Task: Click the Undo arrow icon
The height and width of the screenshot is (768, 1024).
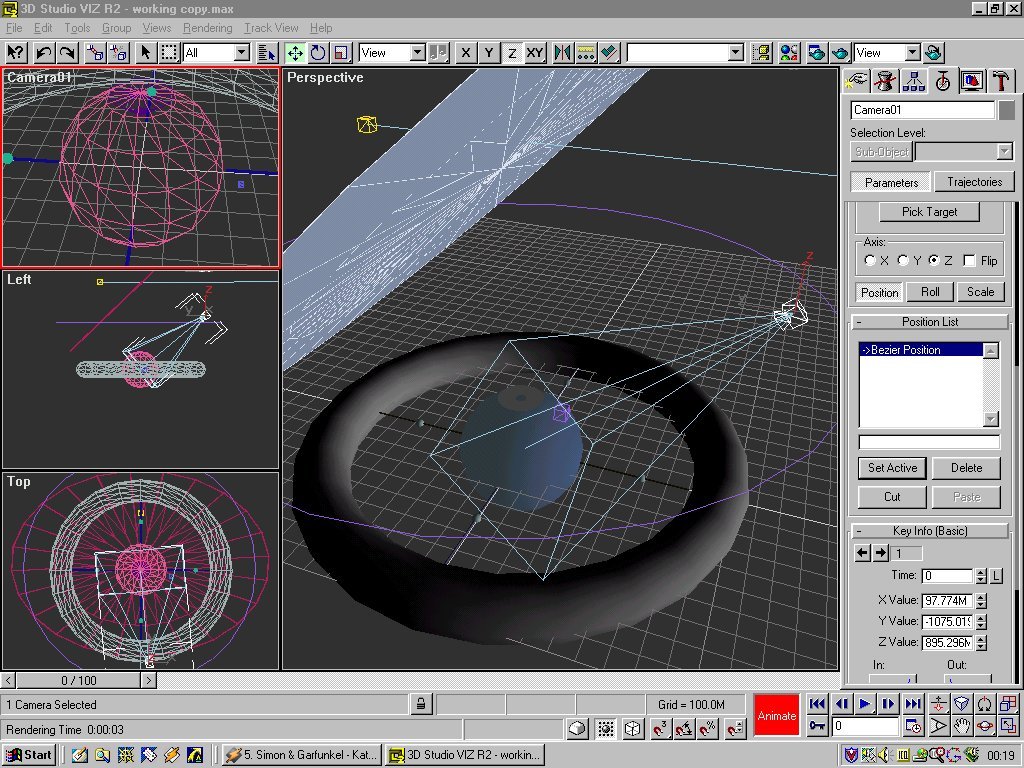Action: click(44, 52)
